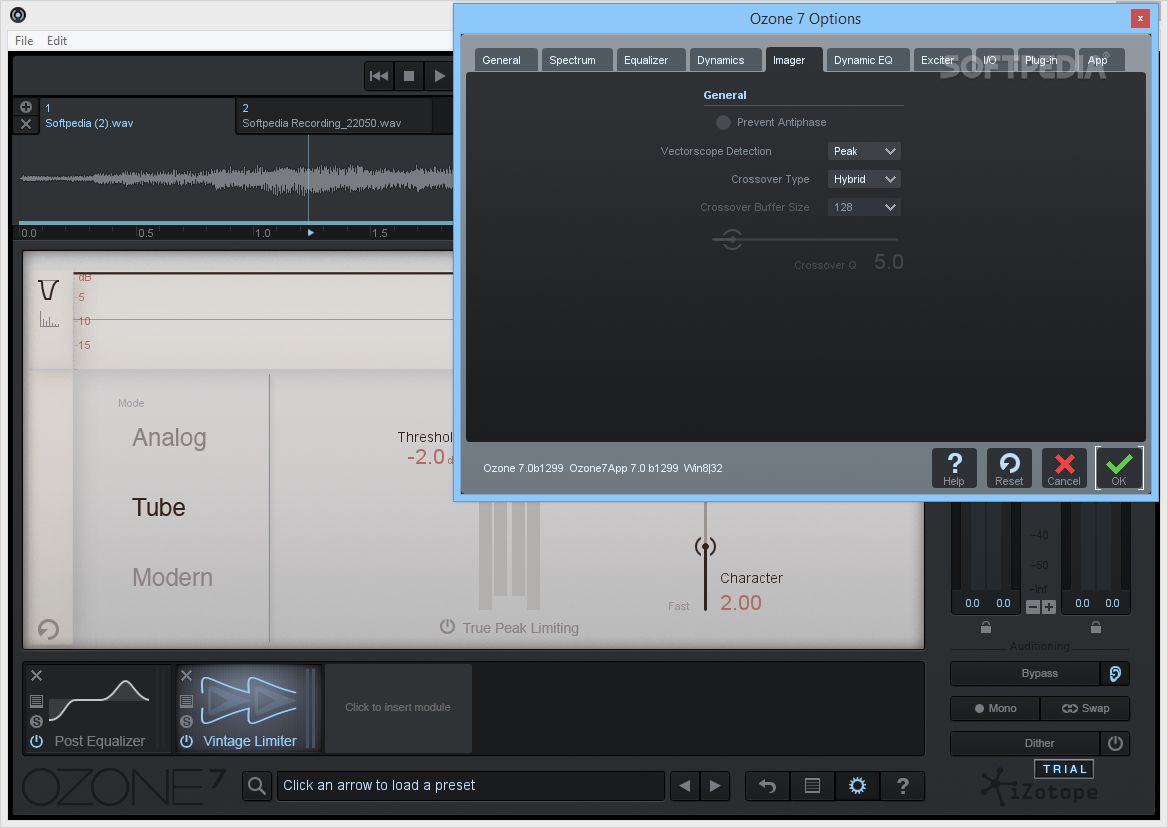Toggle True Peak Limiting power

click(447, 627)
